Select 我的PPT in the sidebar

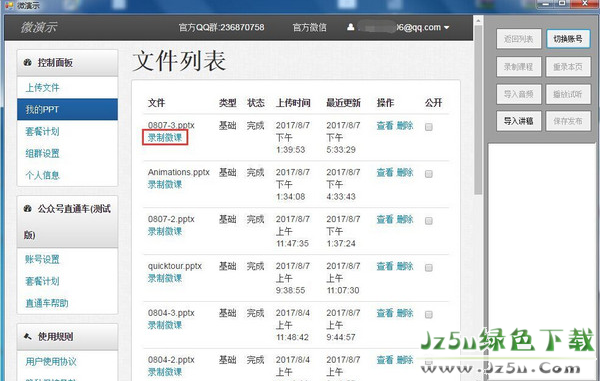click(67, 110)
